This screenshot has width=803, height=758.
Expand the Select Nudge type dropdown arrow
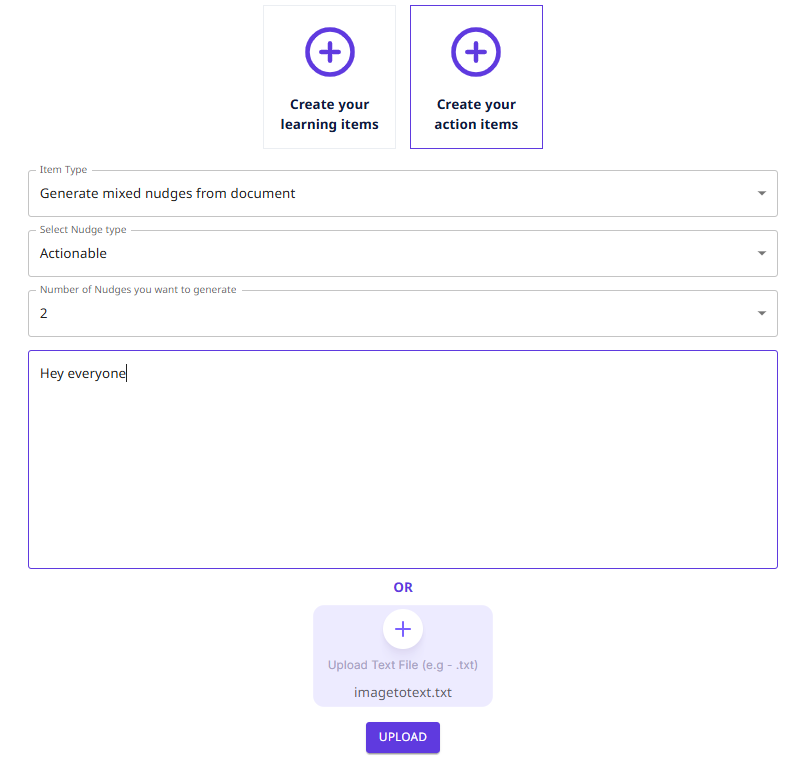tap(761, 254)
